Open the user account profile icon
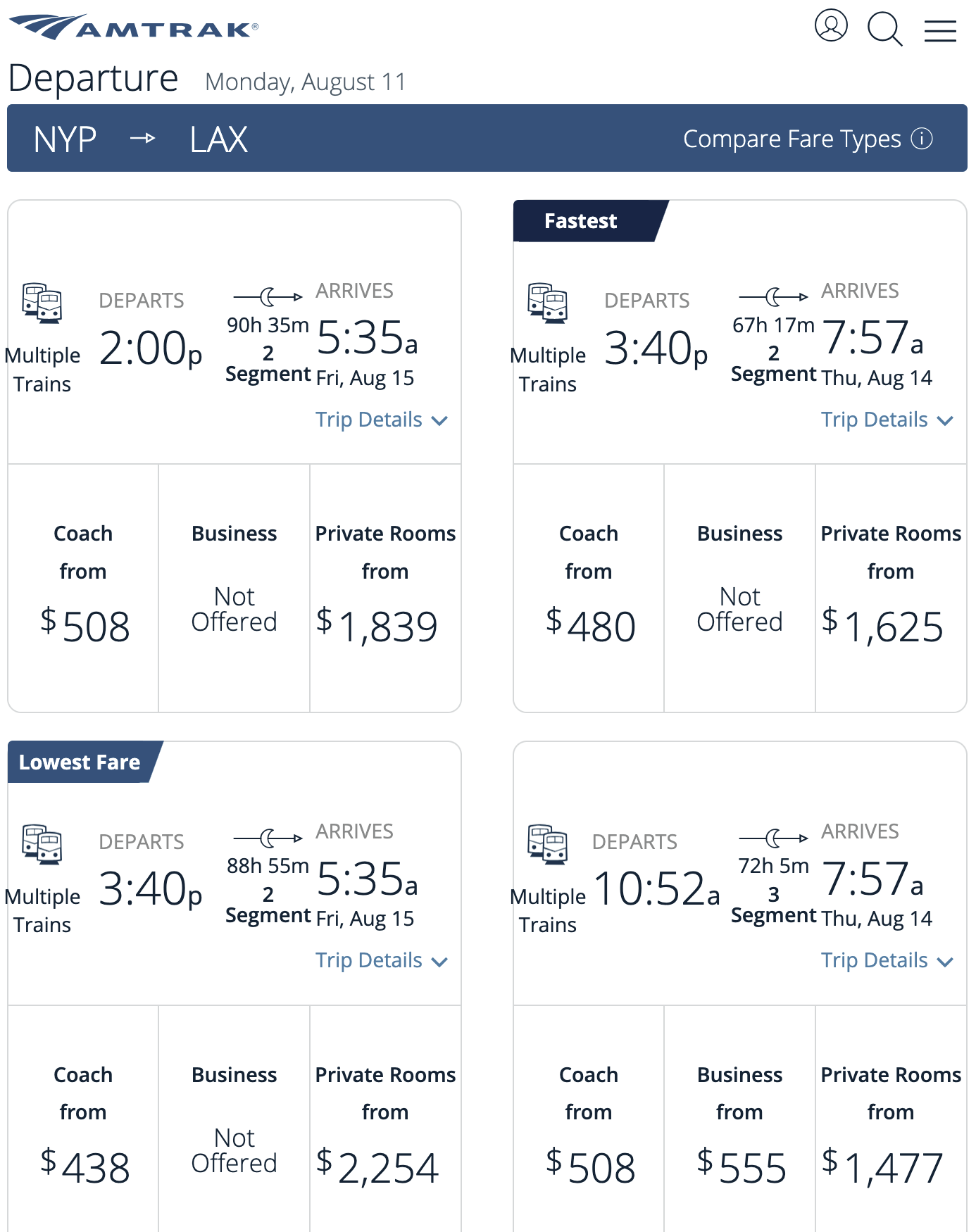Viewport: 976px width, 1232px height. (831, 26)
